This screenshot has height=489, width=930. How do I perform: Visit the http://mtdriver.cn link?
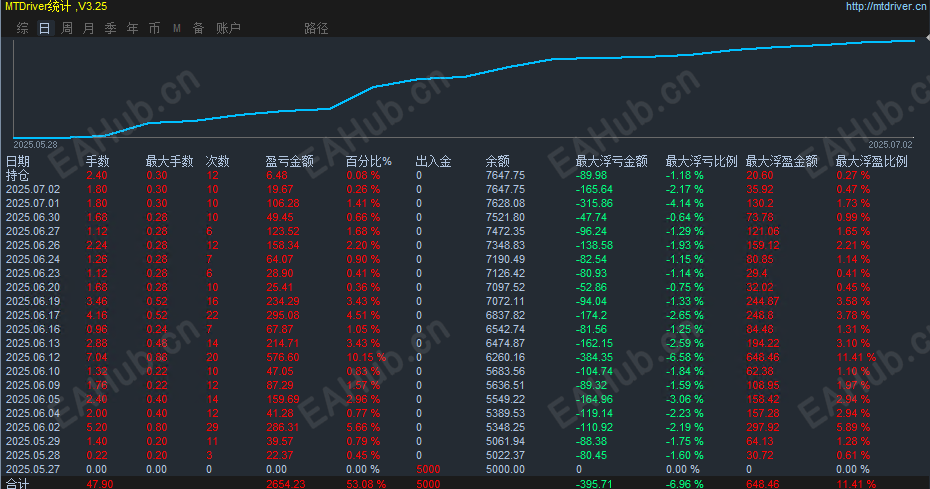tap(886, 7)
